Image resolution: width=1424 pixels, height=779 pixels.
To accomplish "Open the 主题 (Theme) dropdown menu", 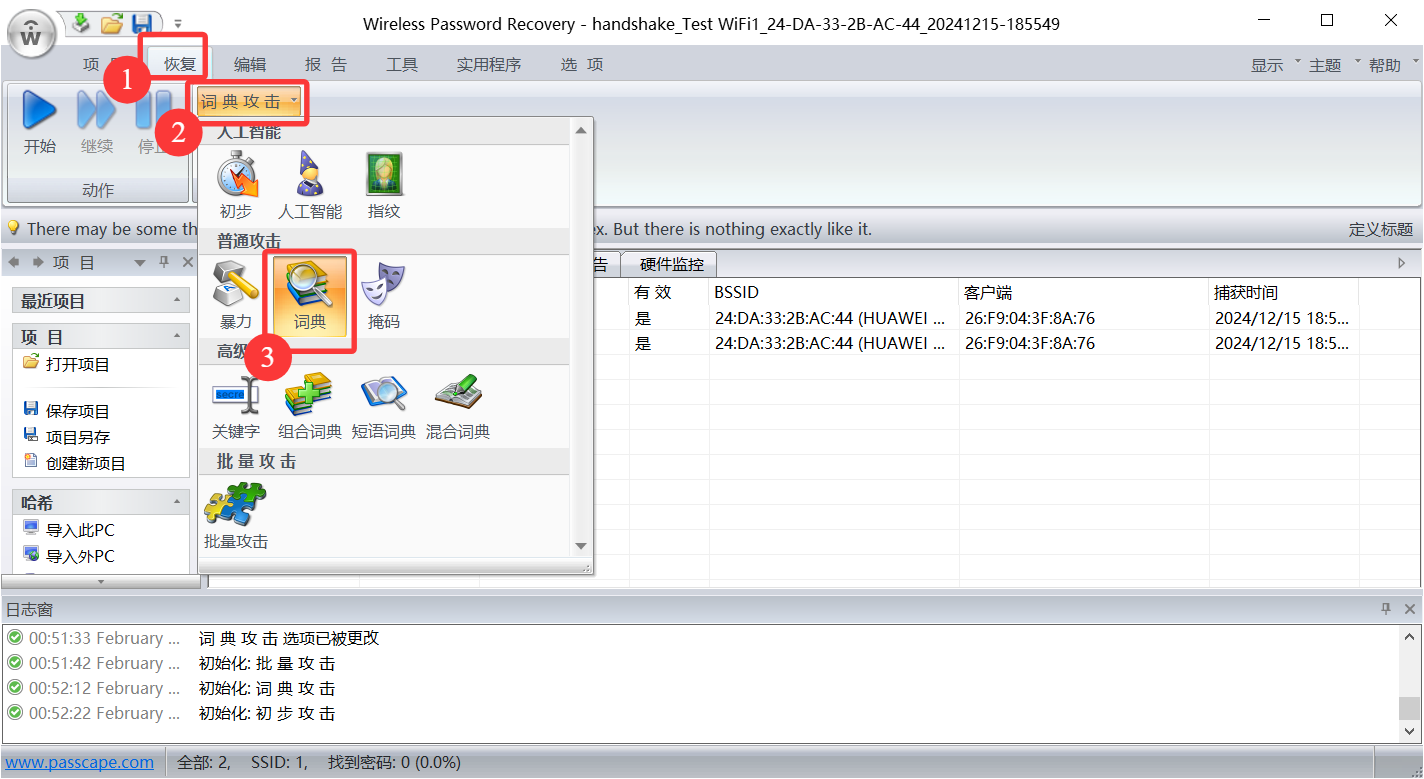I will tap(1333, 65).
